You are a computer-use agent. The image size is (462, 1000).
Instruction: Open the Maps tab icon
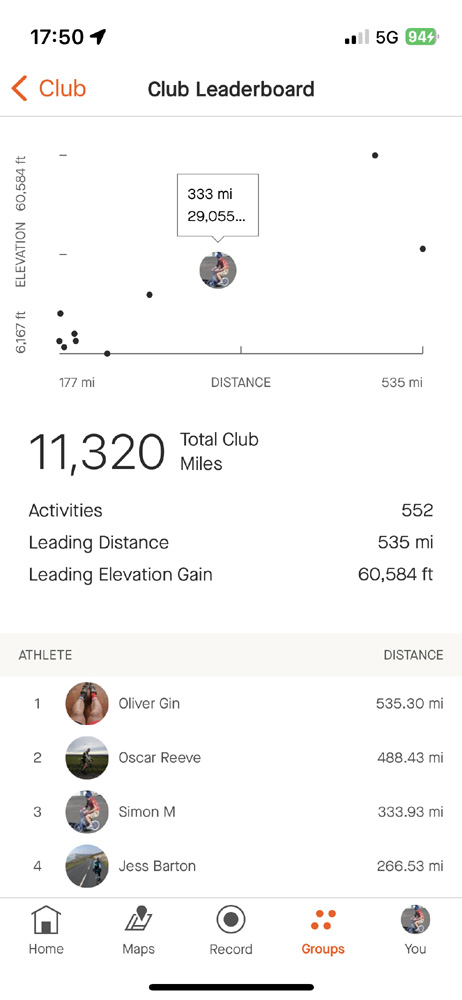(x=138, y=920)
